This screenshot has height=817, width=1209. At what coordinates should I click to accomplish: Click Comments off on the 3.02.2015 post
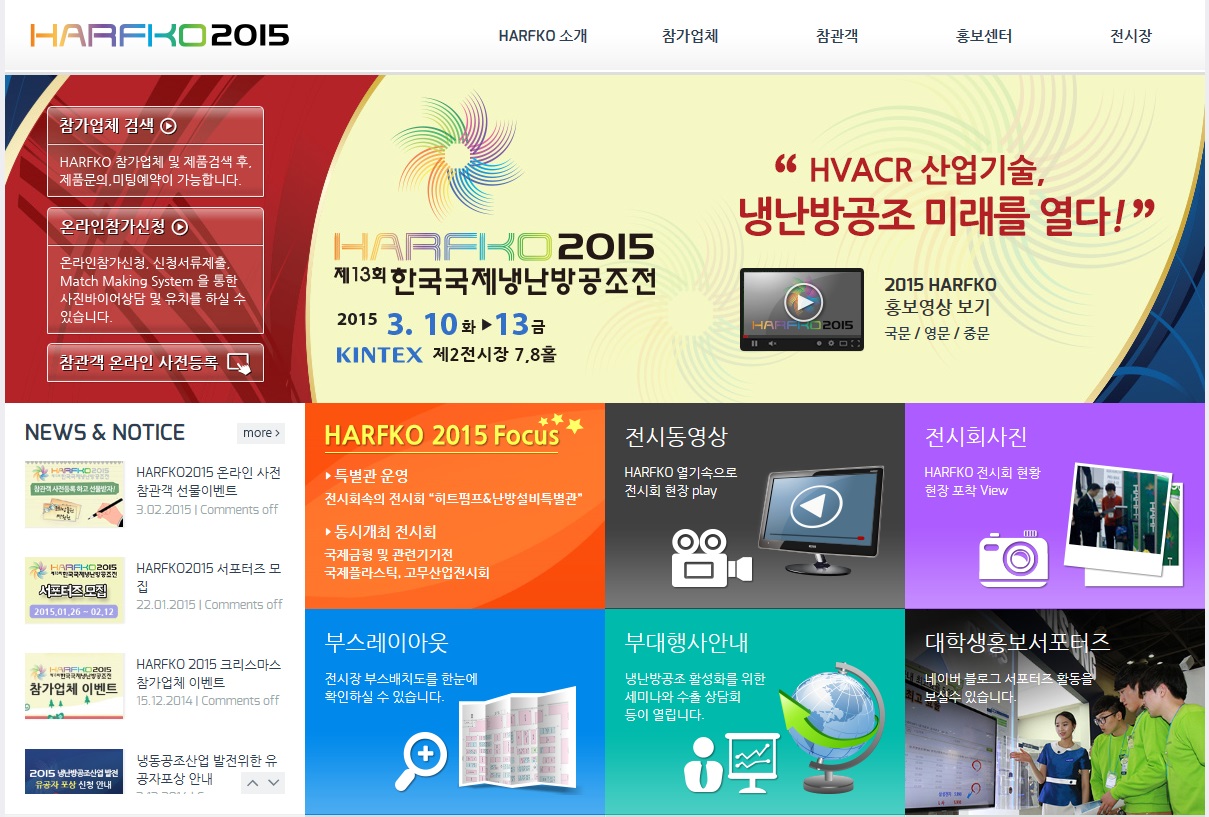tap(241, 509)
